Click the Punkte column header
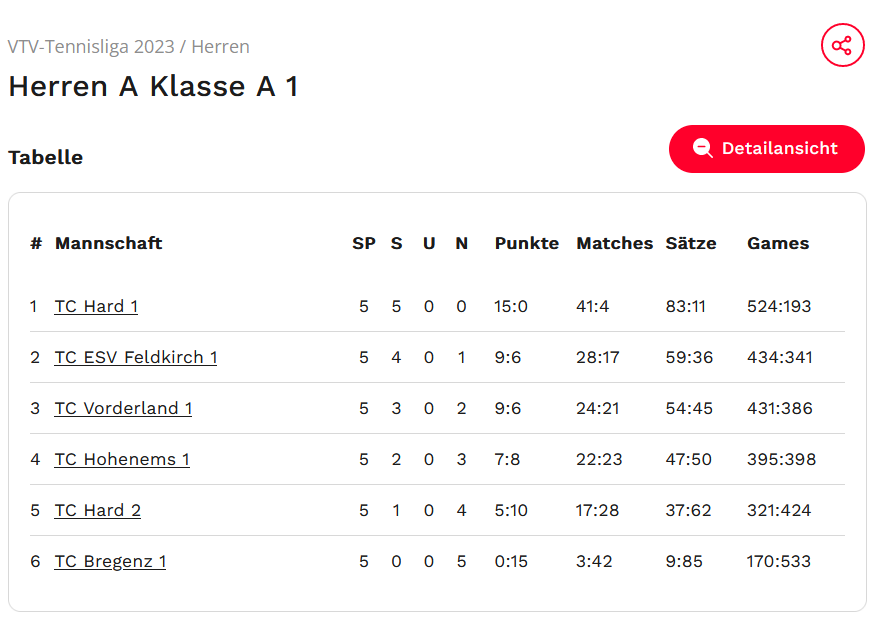Viewport: 878px width, 639px height. 526,243
